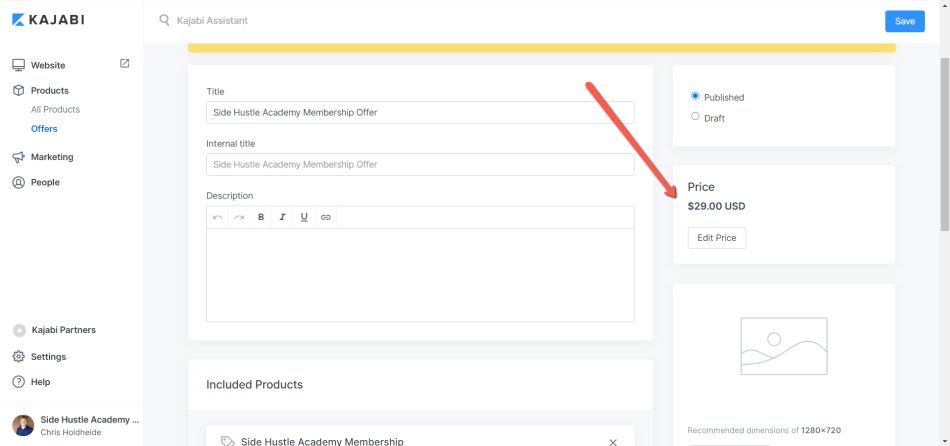Click the $29.00 USD price text
The height and width of the screenshot is (446, 950).
click(x=716, y=206)
